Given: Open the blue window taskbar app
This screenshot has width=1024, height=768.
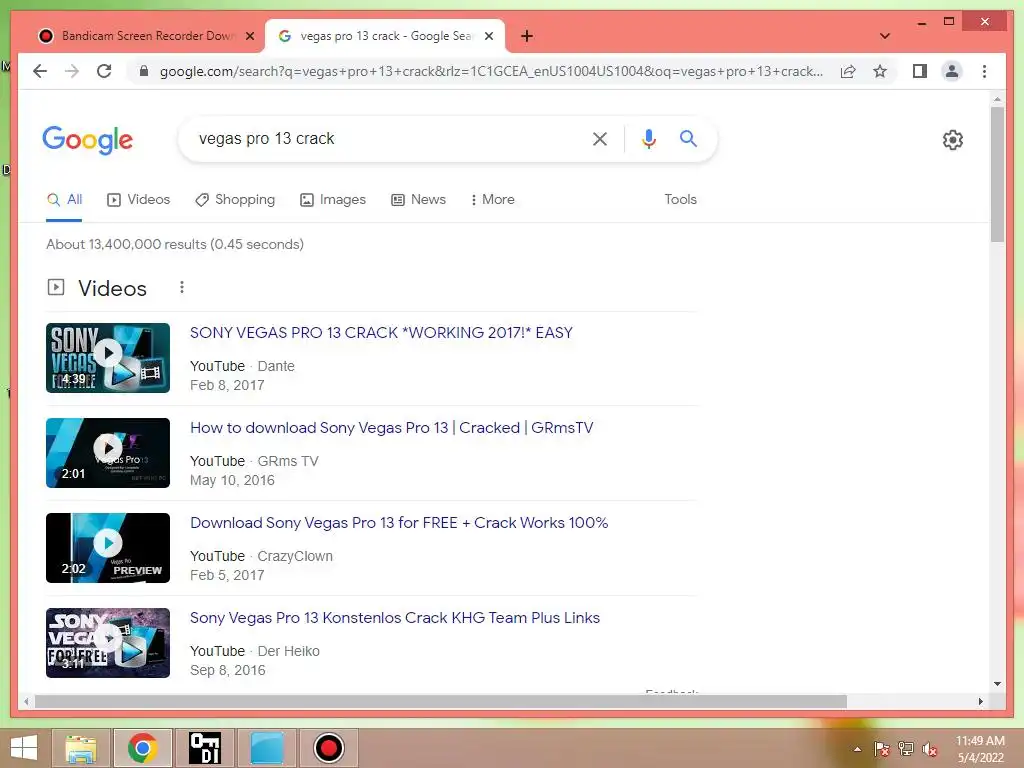Looking at the screenshot, I should point(266,748).
